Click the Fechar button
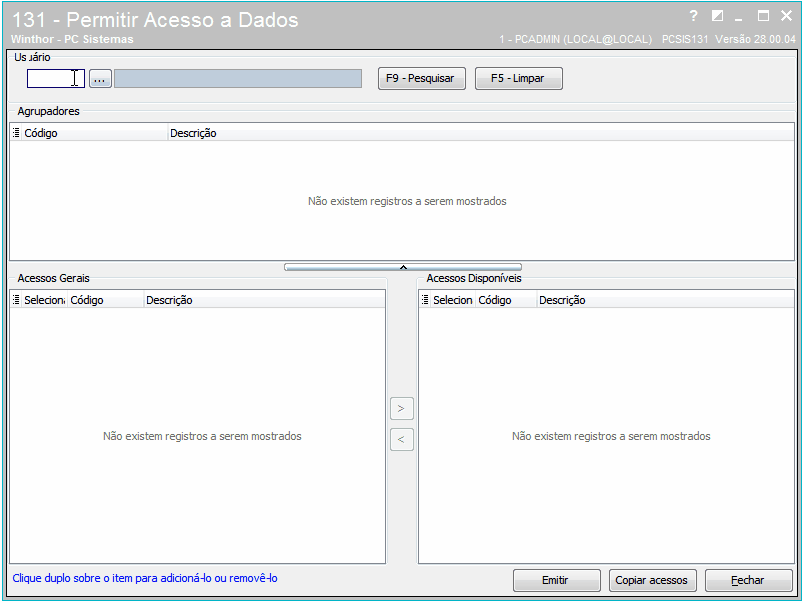This screenshot has height=603, width=803. click(x=748, y=580)
